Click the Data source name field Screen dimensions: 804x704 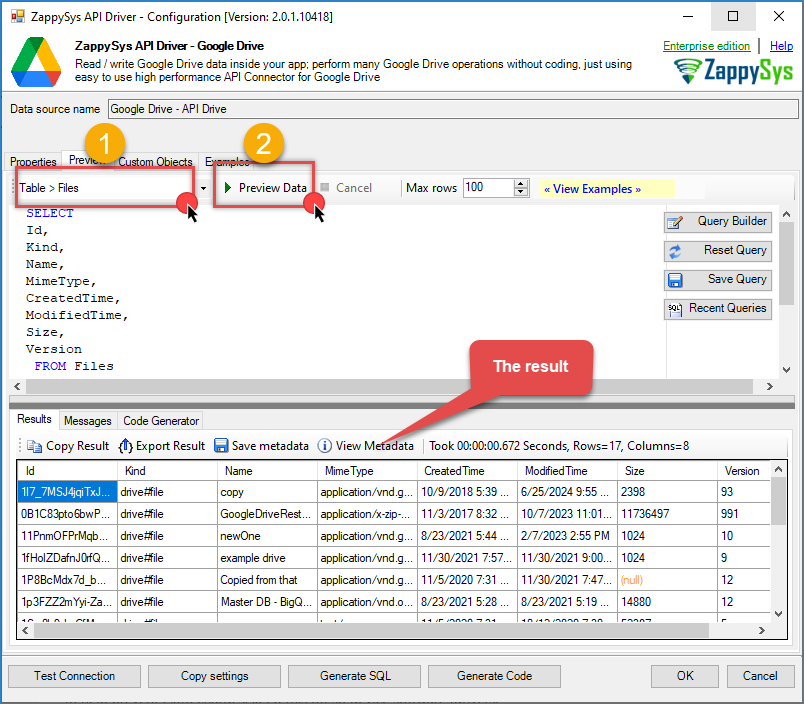point(453,109)
